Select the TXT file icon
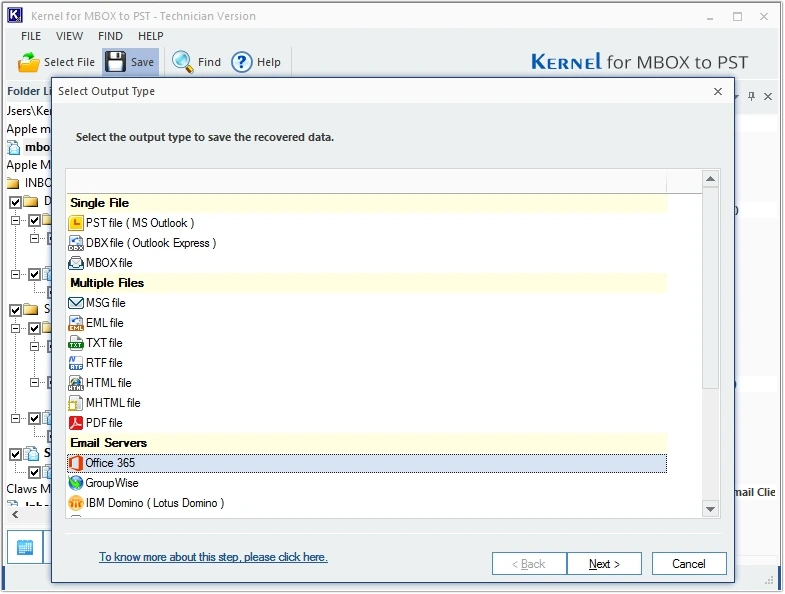Viewport: 785px width, 594px height. click(76, 343)
